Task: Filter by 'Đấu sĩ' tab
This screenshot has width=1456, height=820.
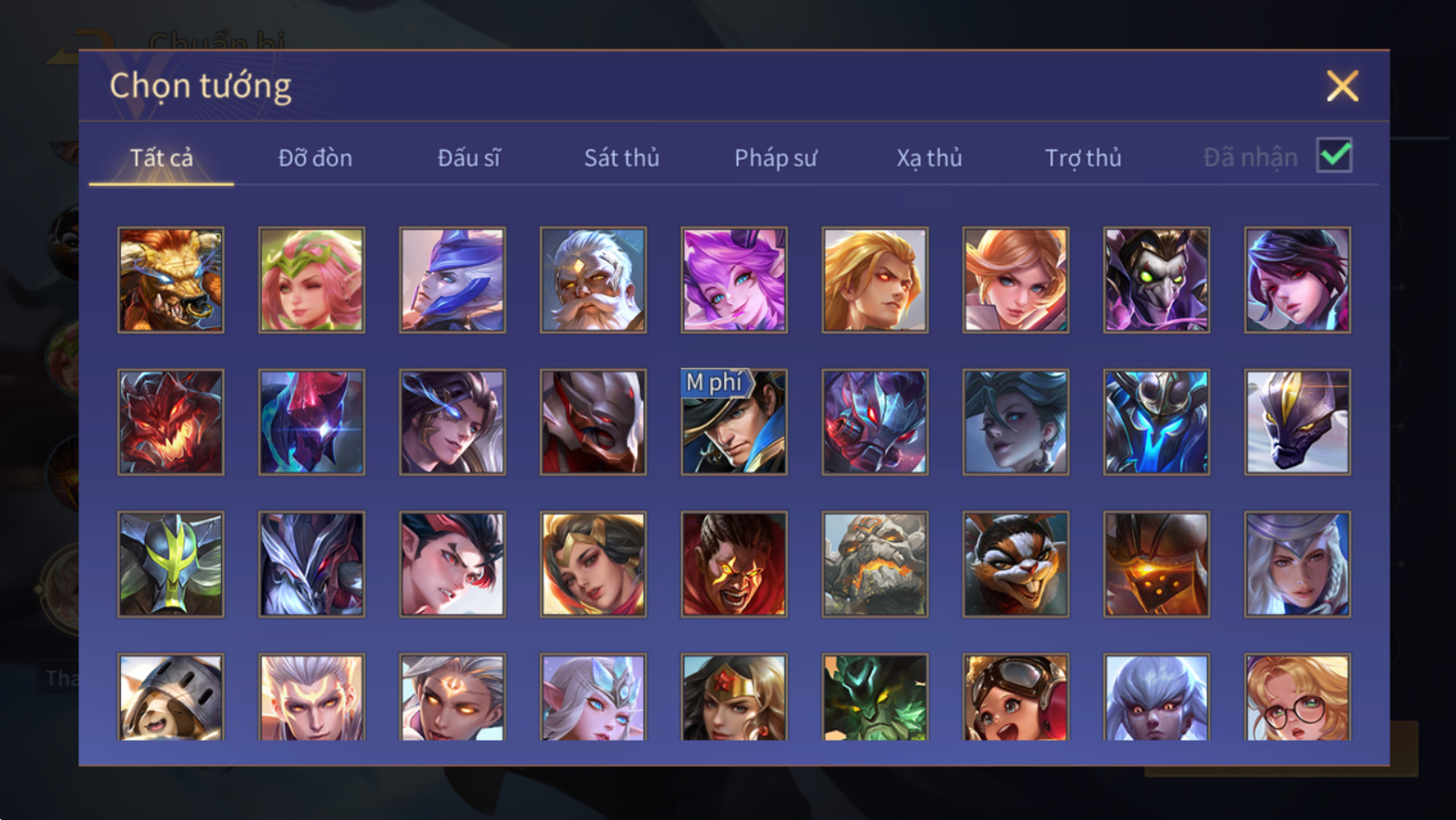Action: (x=469, y=158)
